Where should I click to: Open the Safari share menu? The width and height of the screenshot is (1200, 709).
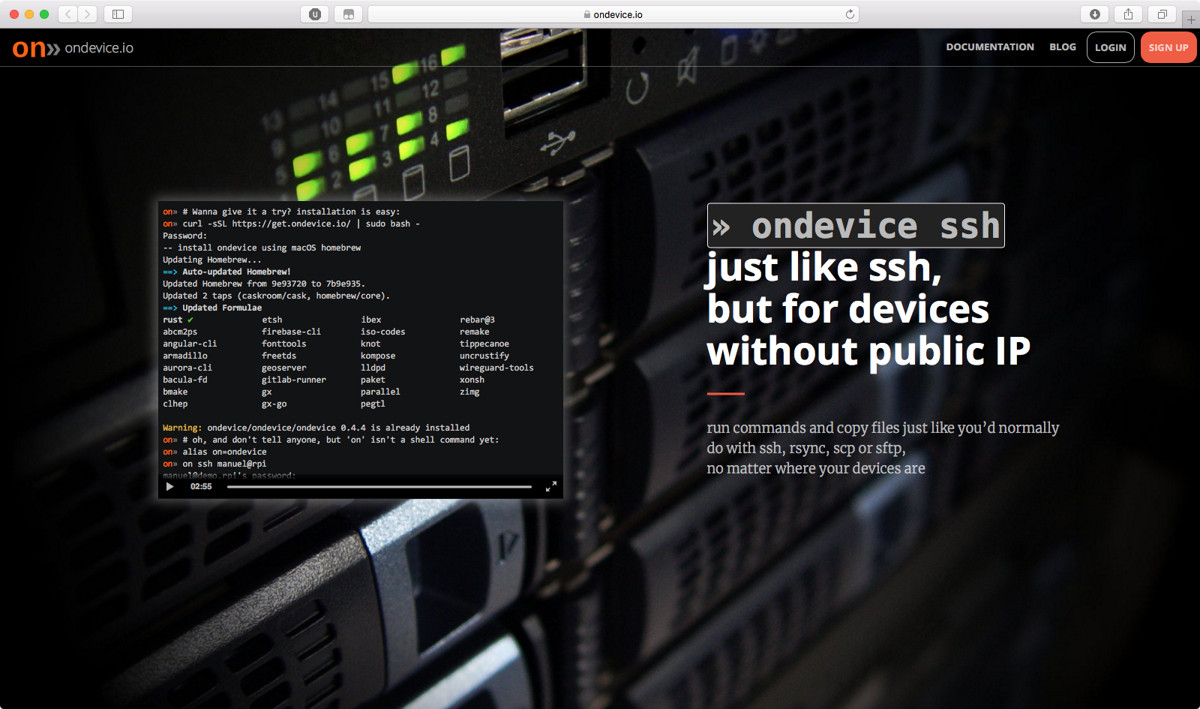click(1128, 14)
